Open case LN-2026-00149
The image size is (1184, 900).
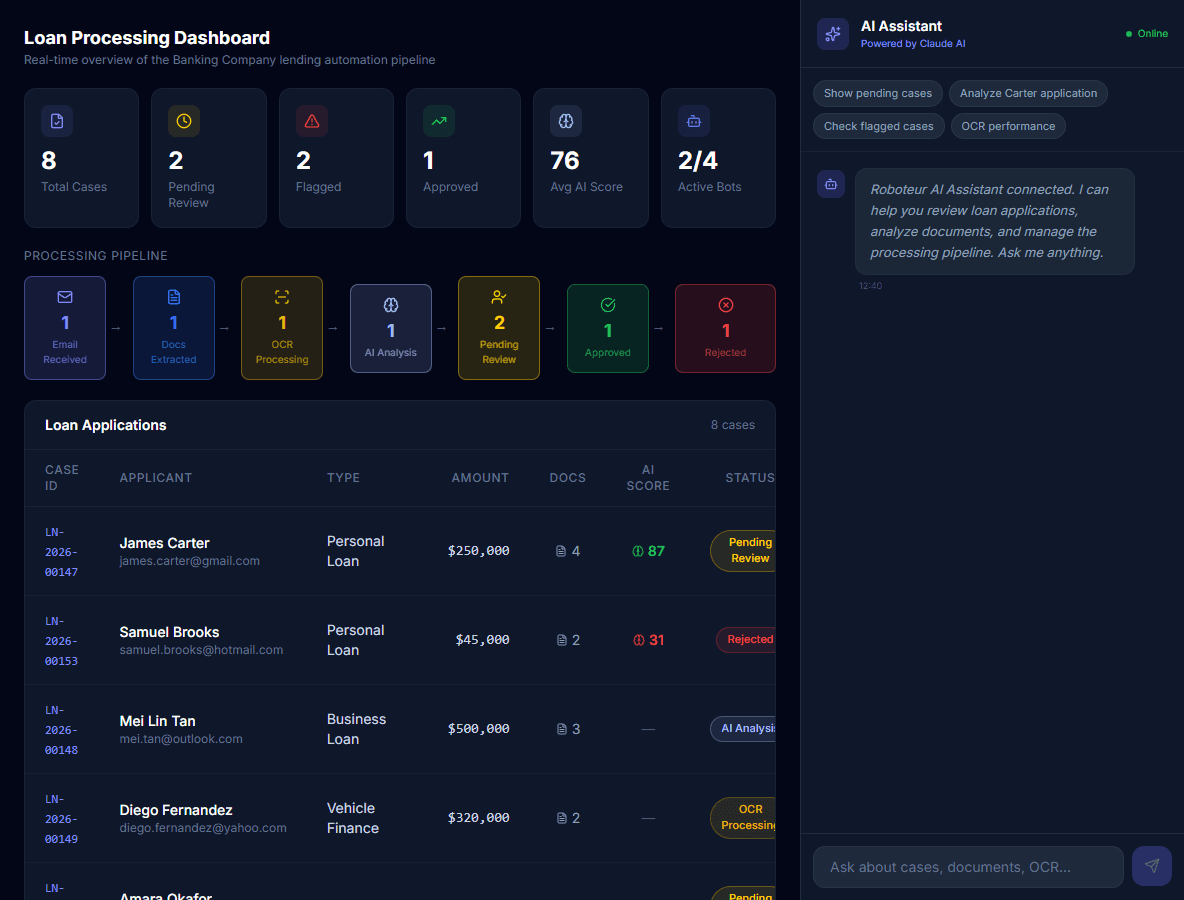click(x=61, y=819)
